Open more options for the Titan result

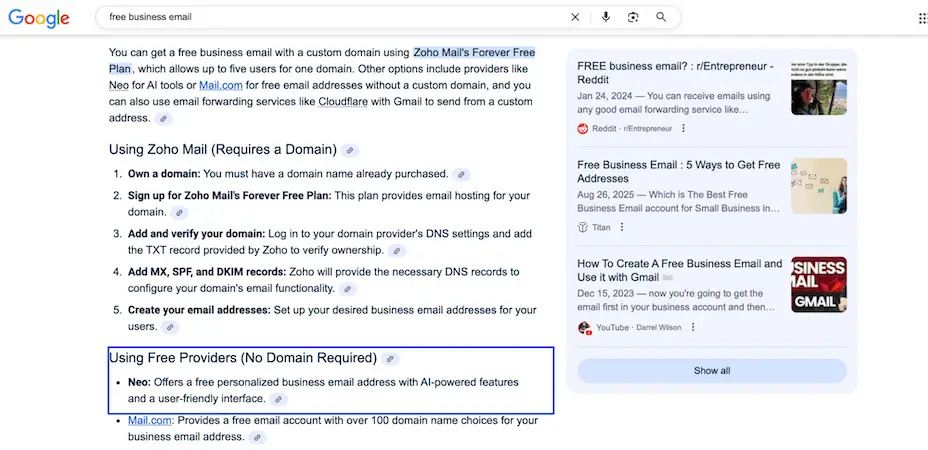coord(622,227)
